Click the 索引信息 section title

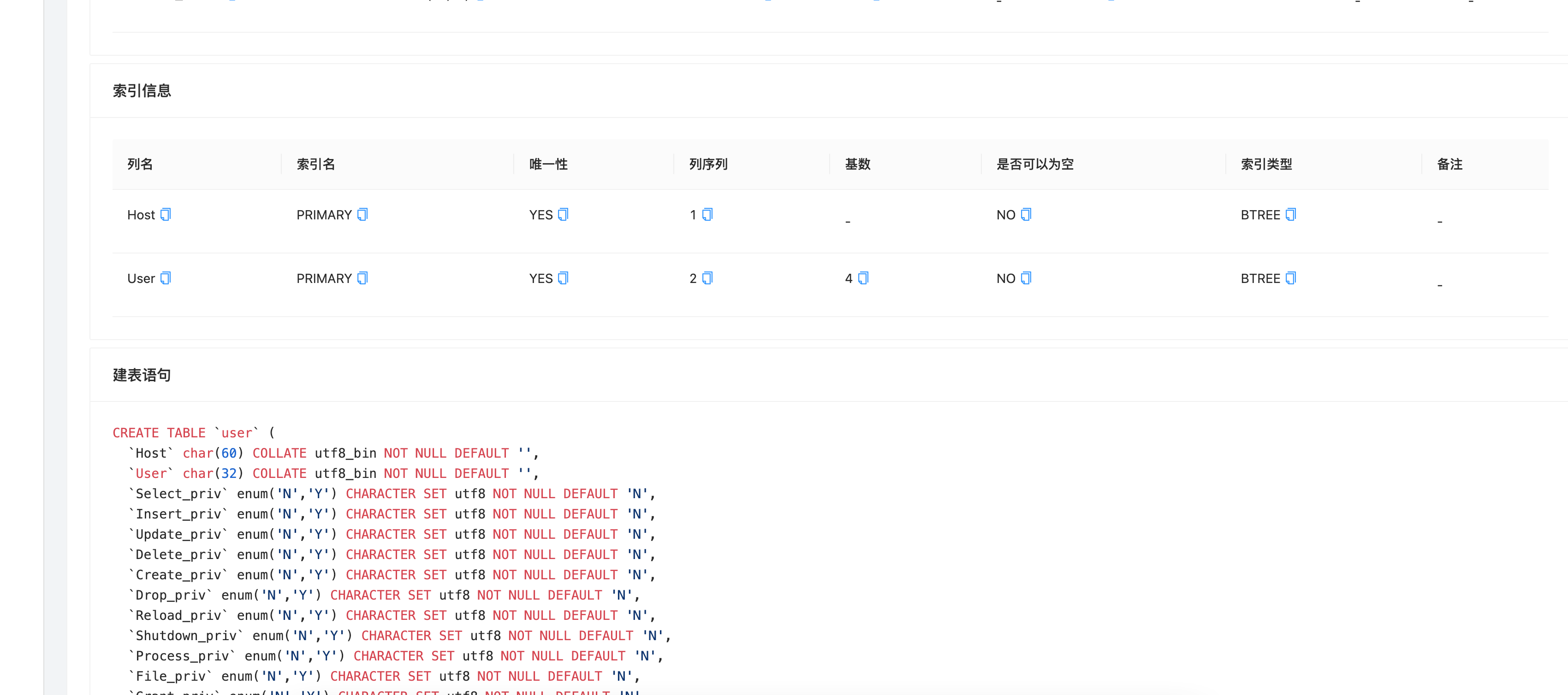click(x=142, y=91)
